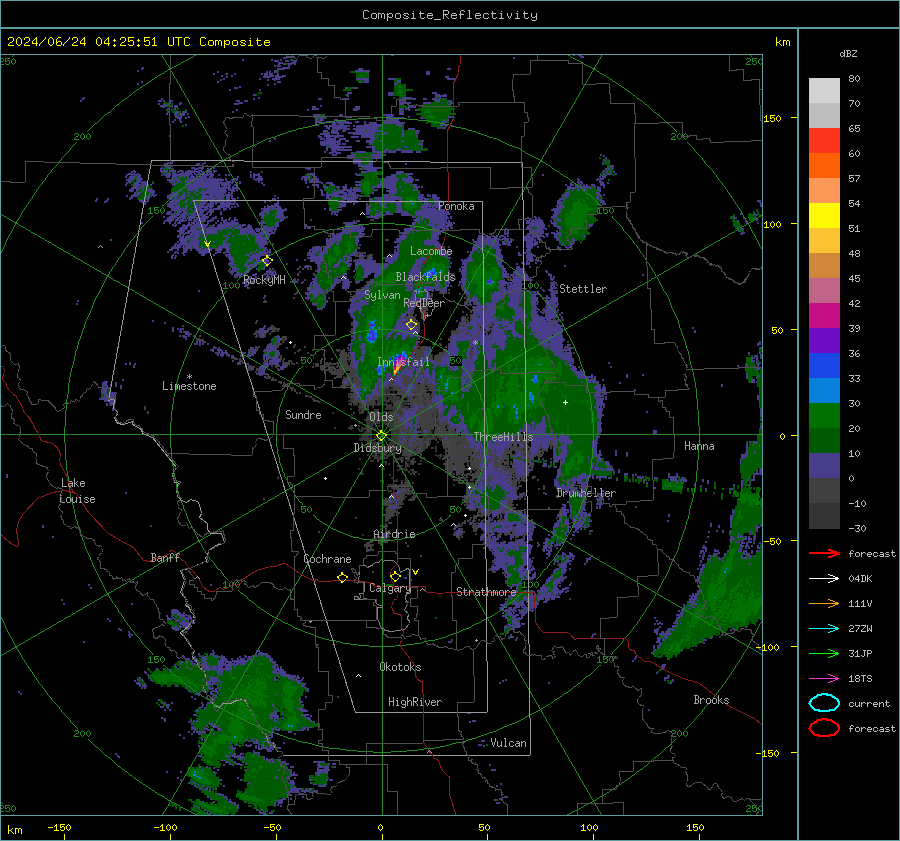Click the yellow diamond marker below RedDeer
The height and width of the screenshot is (841, 900).
(412, 325)
